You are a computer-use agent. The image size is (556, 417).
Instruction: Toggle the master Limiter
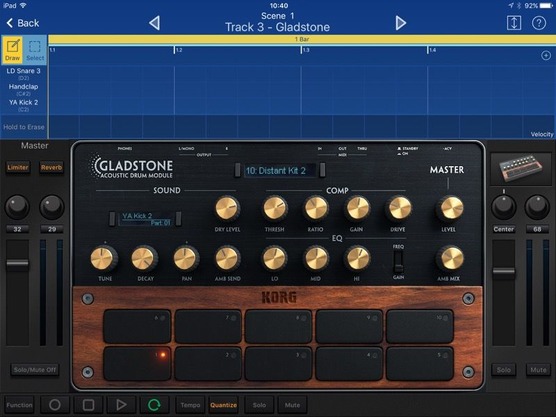[18, 167]
